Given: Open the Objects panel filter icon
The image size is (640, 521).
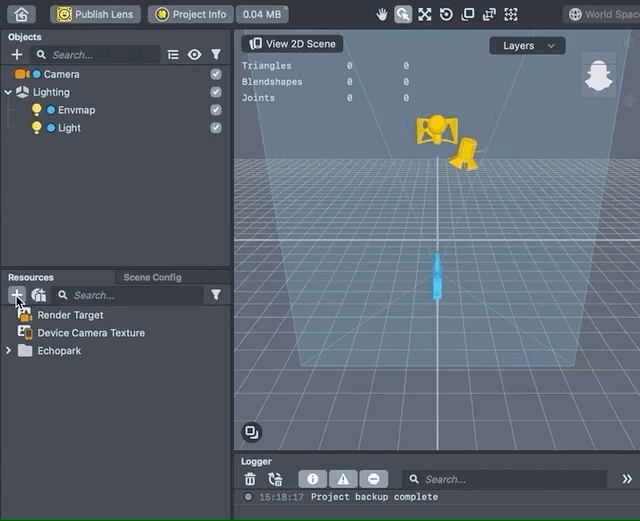Looking at the screenshot, I should [215, 55].
